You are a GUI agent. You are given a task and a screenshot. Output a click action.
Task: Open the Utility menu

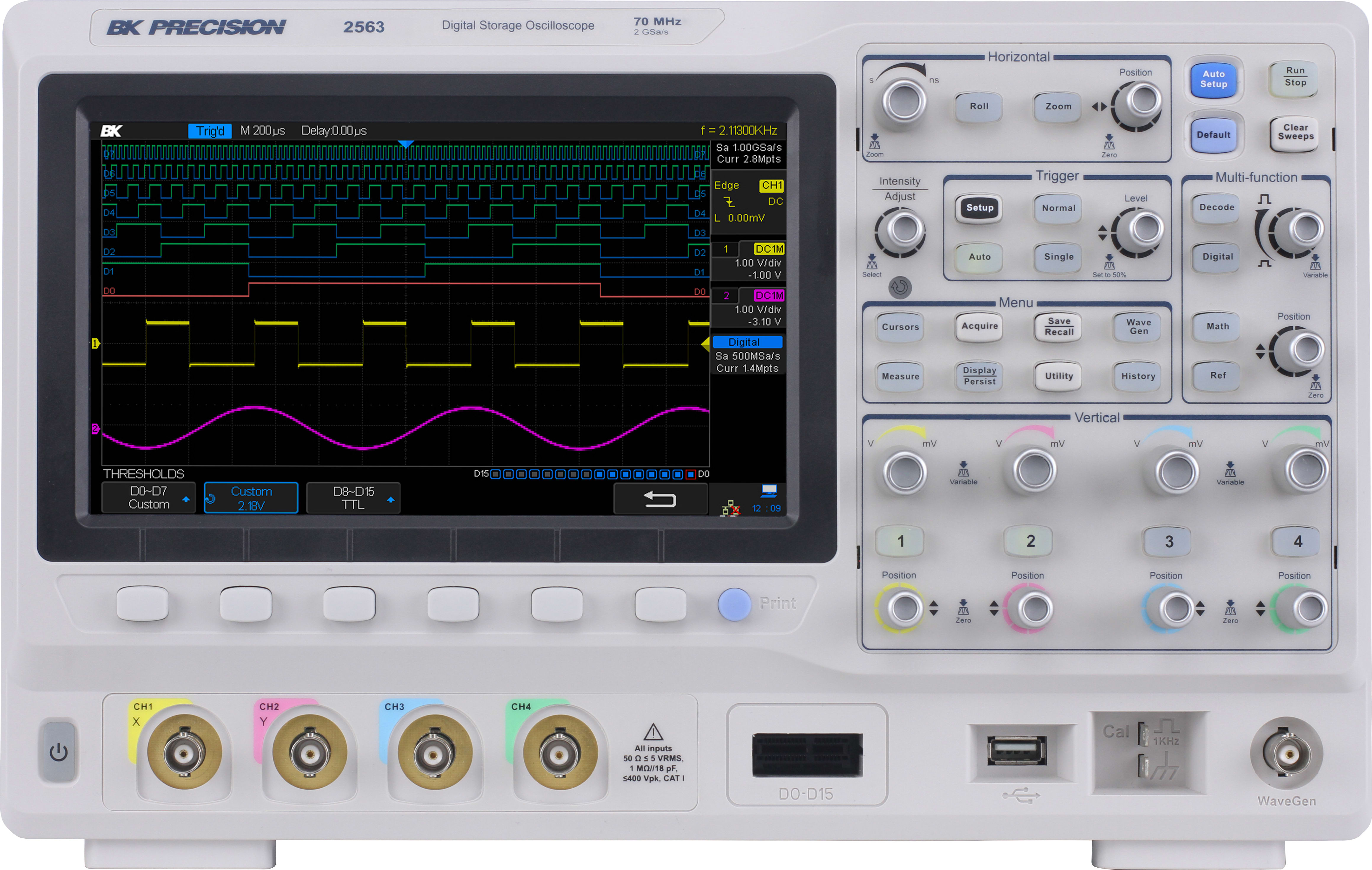click(x=1057, y=376)
